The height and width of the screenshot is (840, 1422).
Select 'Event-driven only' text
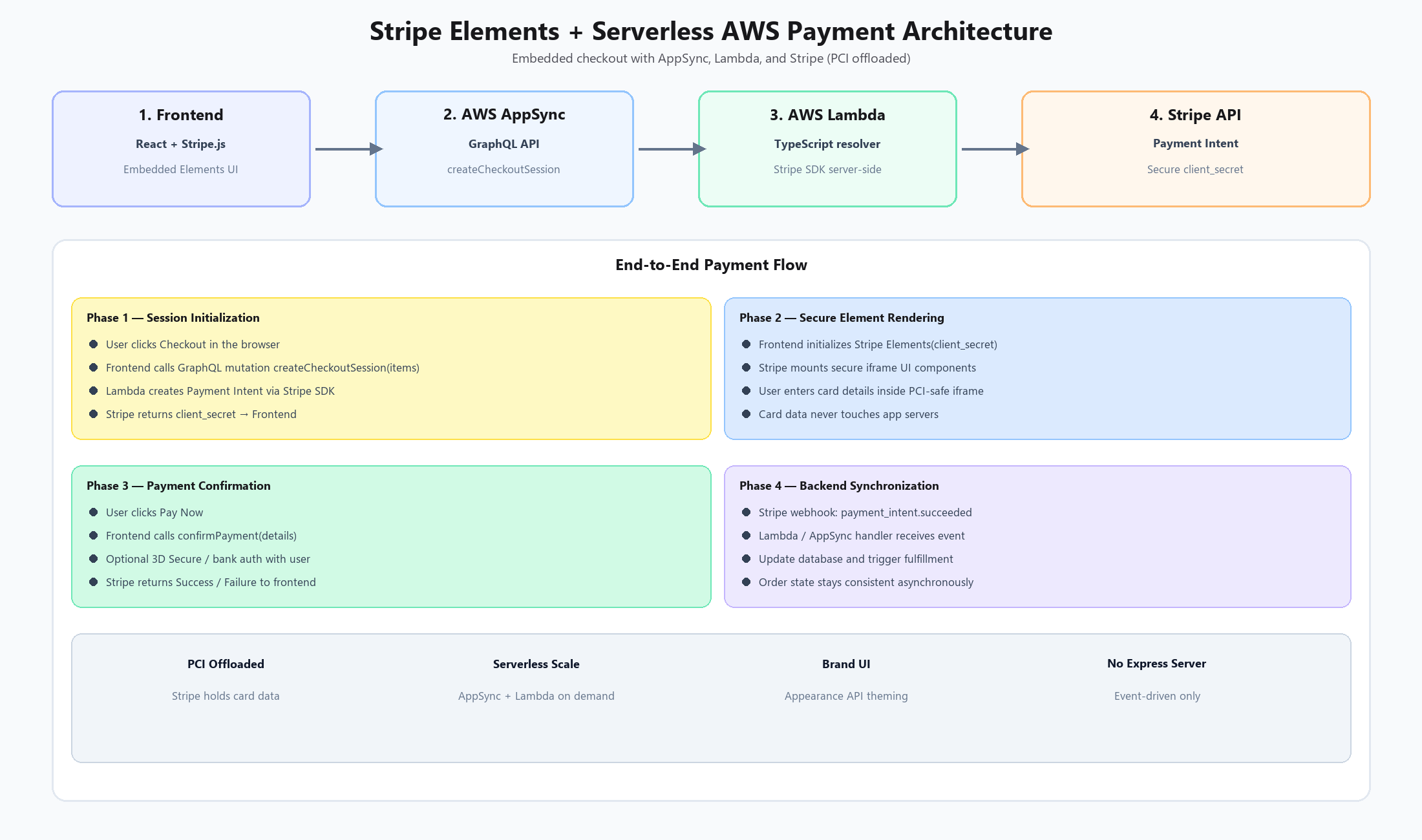[x=1157, y=696]
